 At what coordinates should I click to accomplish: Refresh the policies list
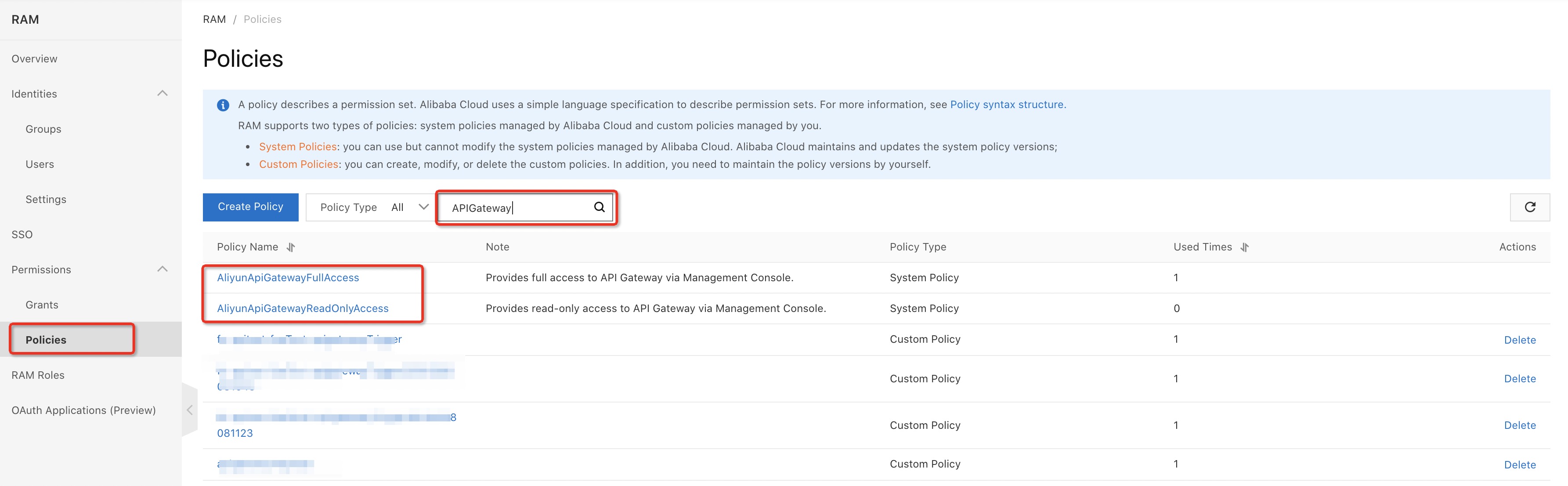coord(1530,207)
